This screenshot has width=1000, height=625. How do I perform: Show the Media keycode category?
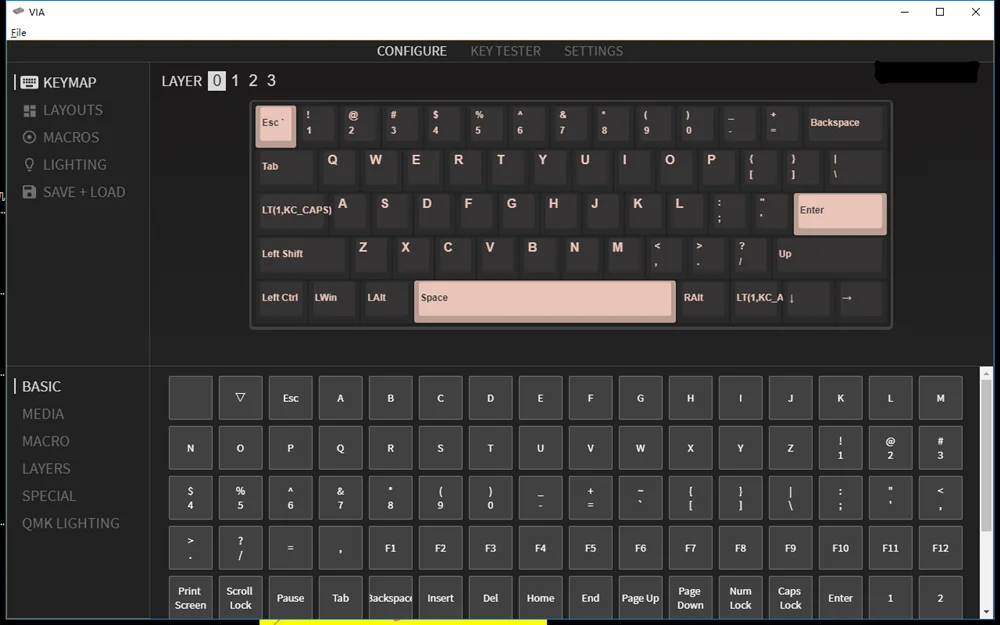coord(43,414)
